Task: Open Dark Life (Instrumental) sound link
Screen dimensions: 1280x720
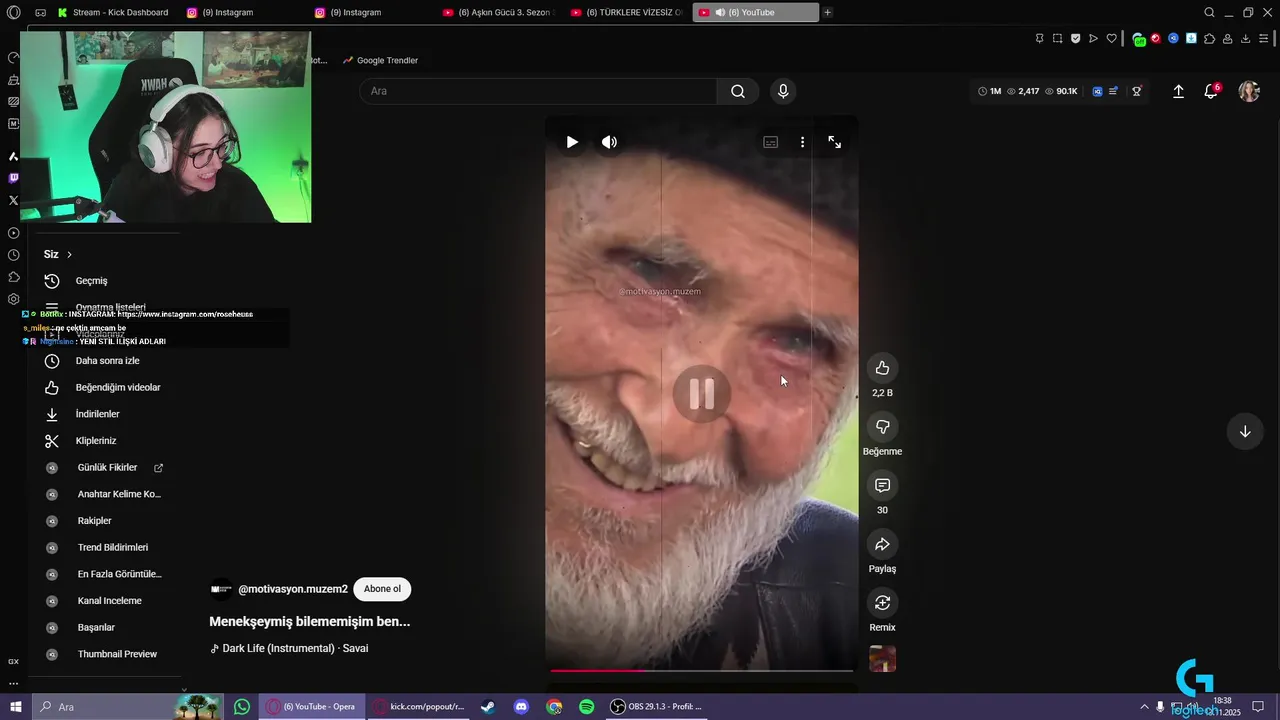Action: click(295, 648)
